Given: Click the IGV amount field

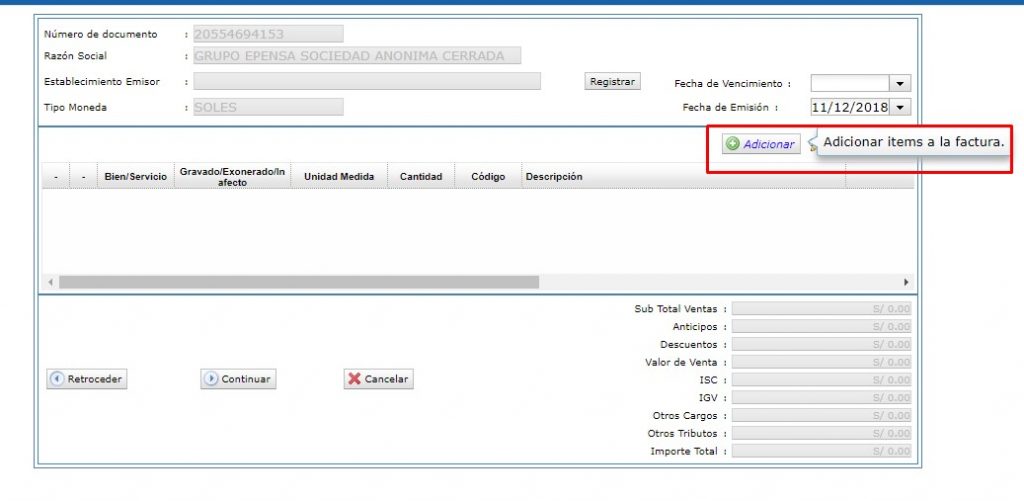Looking at the screenshot, I should (x=821, y=397).
